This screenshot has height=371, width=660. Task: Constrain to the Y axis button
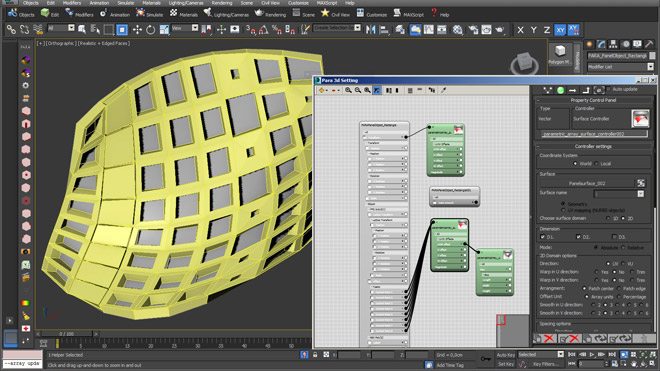tap(533, 30)
